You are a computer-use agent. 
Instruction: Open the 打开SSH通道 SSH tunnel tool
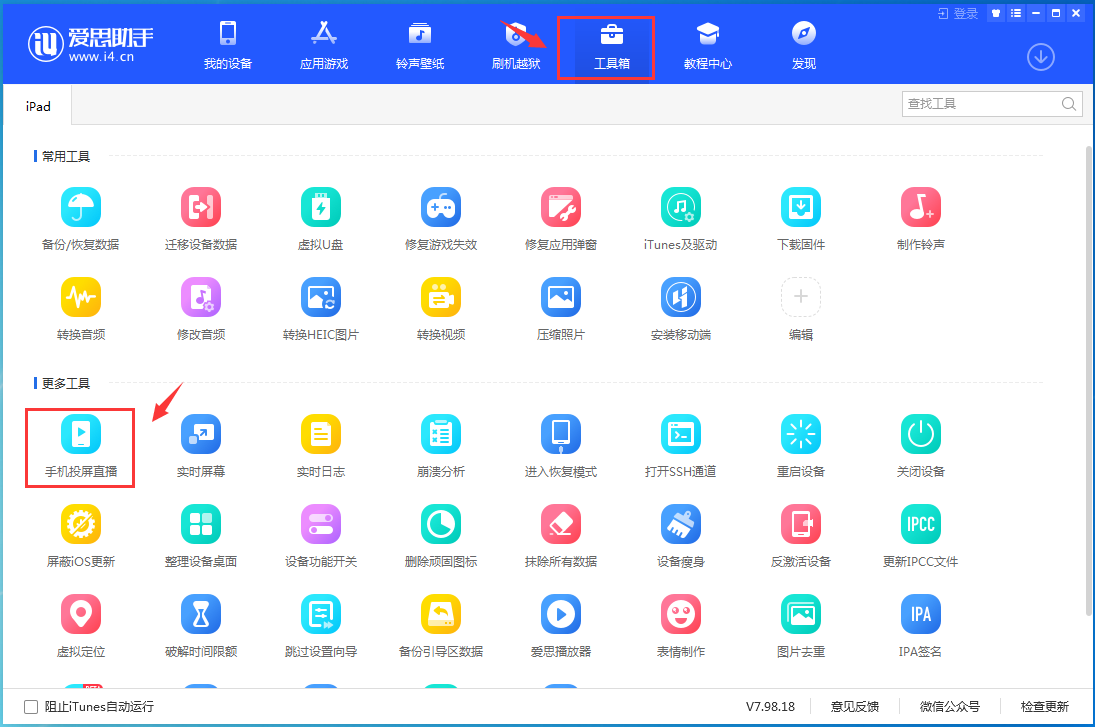(680, 445)
